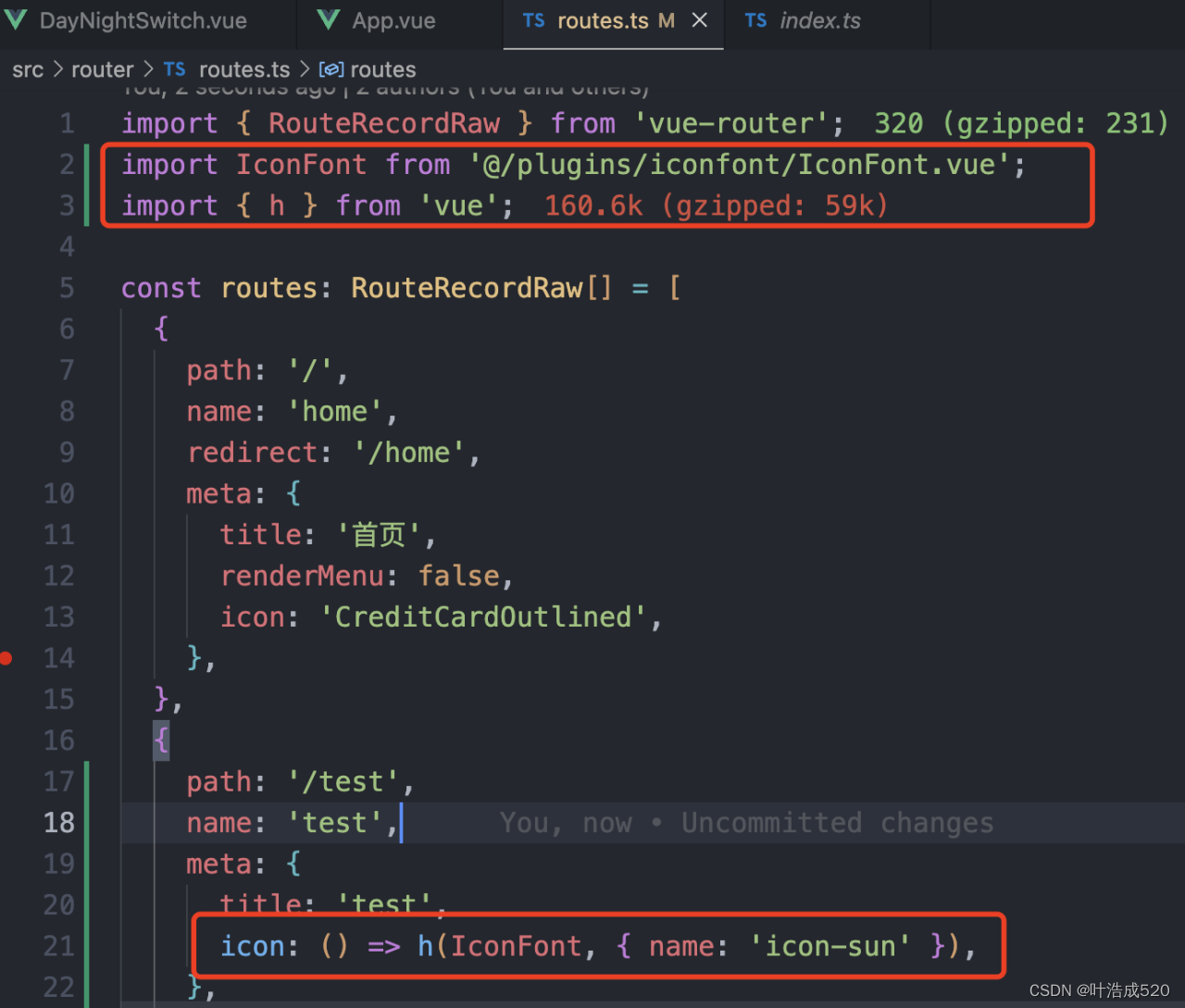Click line number 18 in gutter
Image resolution: width=1185 pixels, height=1008 pixels.
59,823
